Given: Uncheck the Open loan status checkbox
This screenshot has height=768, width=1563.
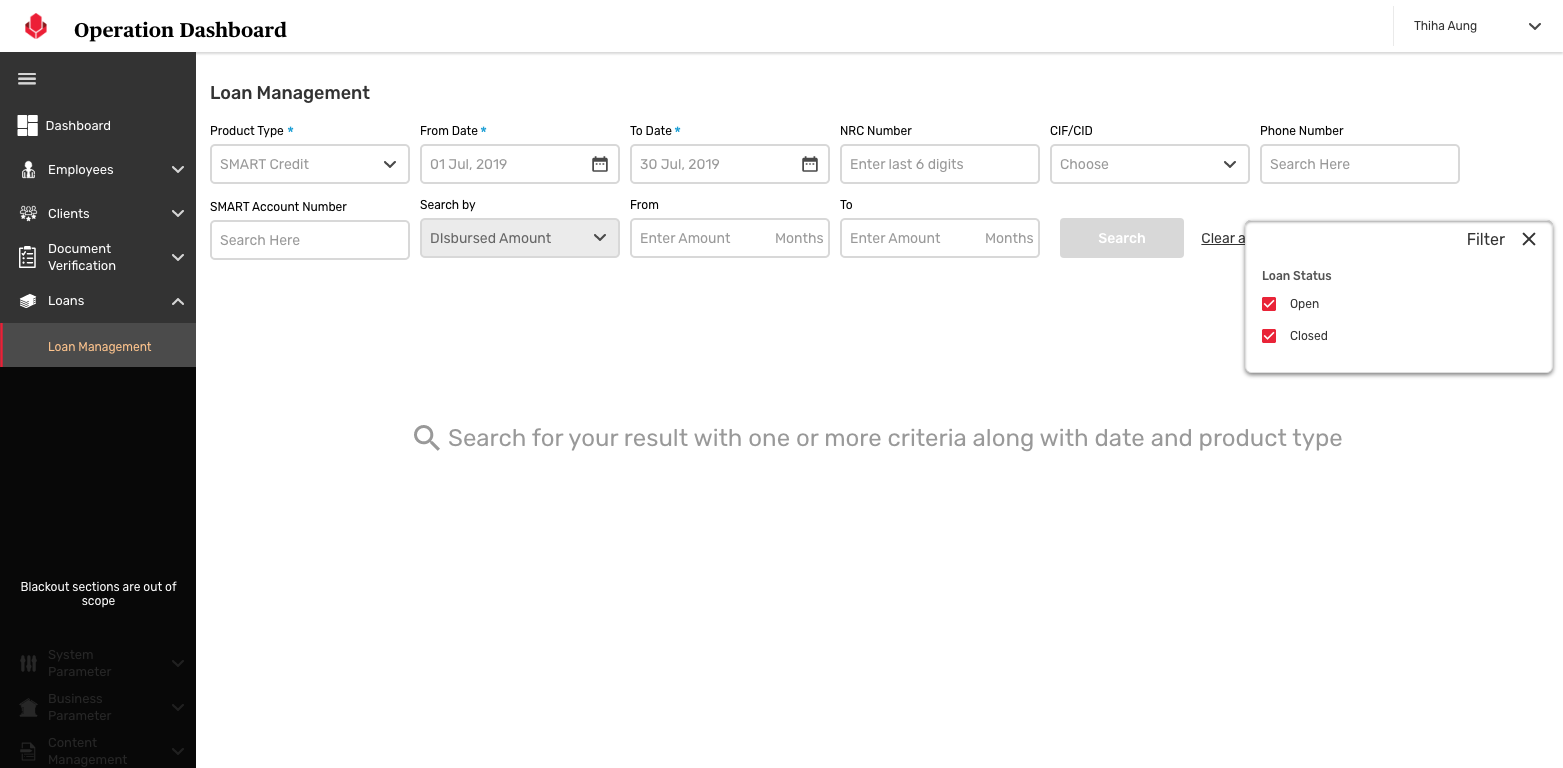Looking at the screenshot, I should [1269, 304].
